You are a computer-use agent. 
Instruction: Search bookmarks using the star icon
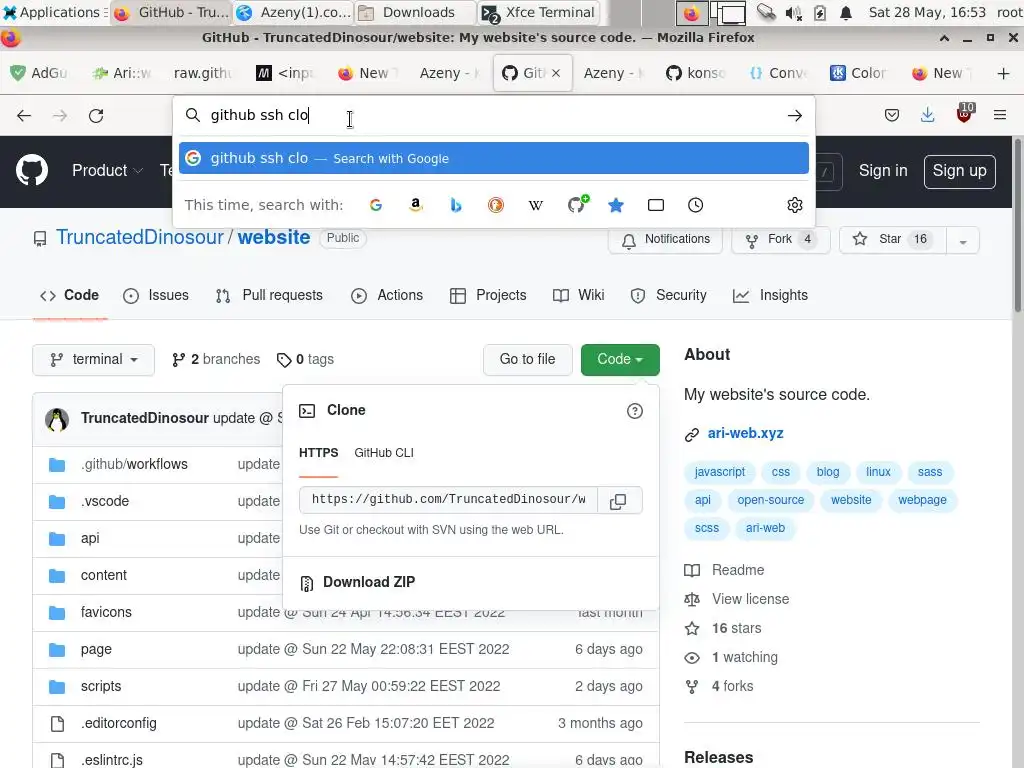615,205
